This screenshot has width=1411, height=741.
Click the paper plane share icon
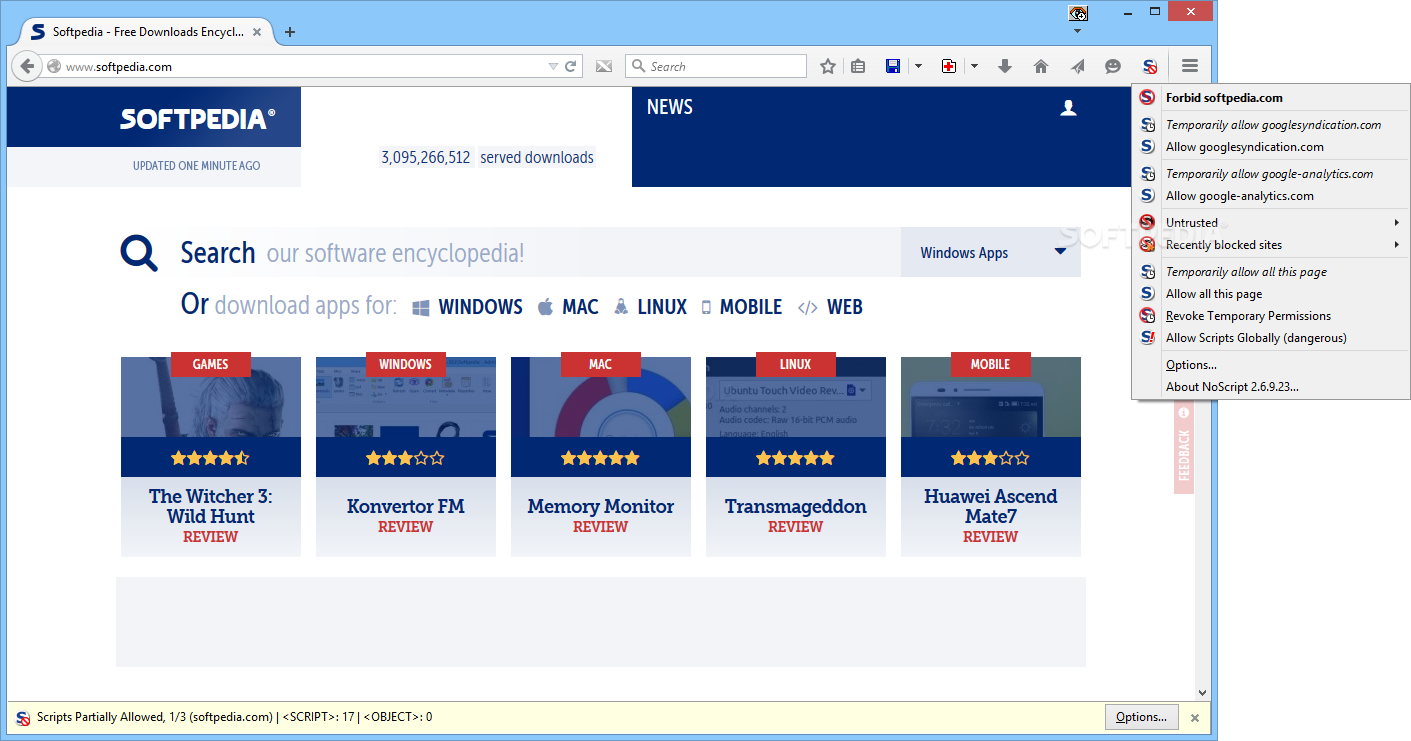(1077, 66)
